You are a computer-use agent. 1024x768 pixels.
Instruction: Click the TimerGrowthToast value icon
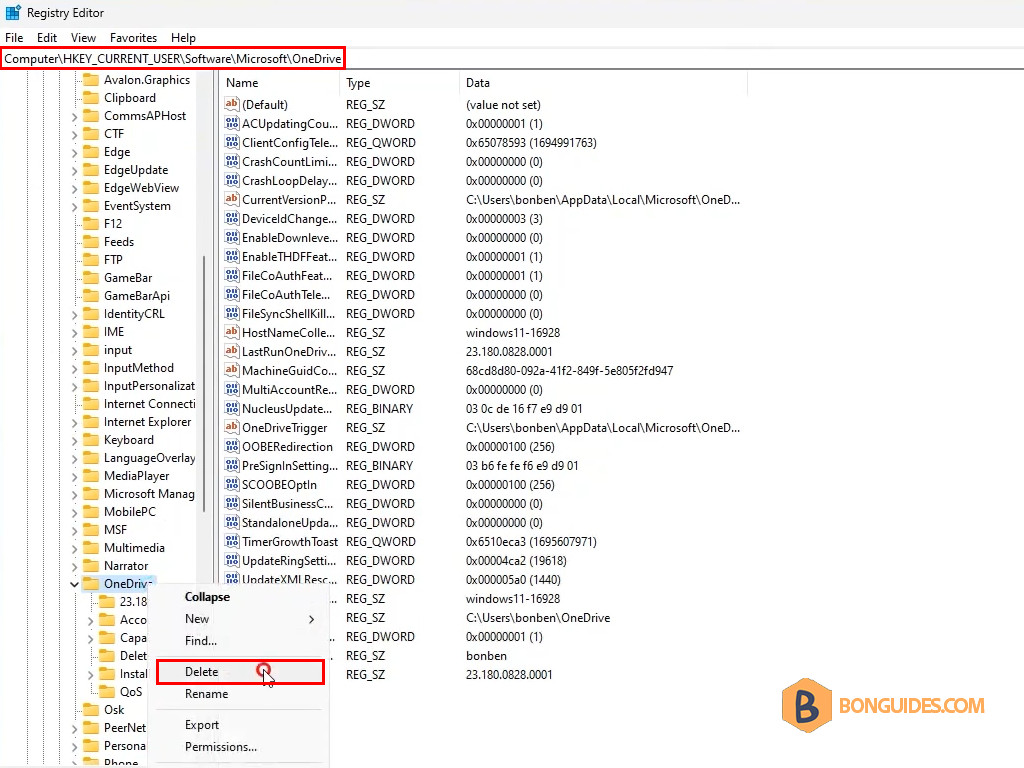(231, 541)
